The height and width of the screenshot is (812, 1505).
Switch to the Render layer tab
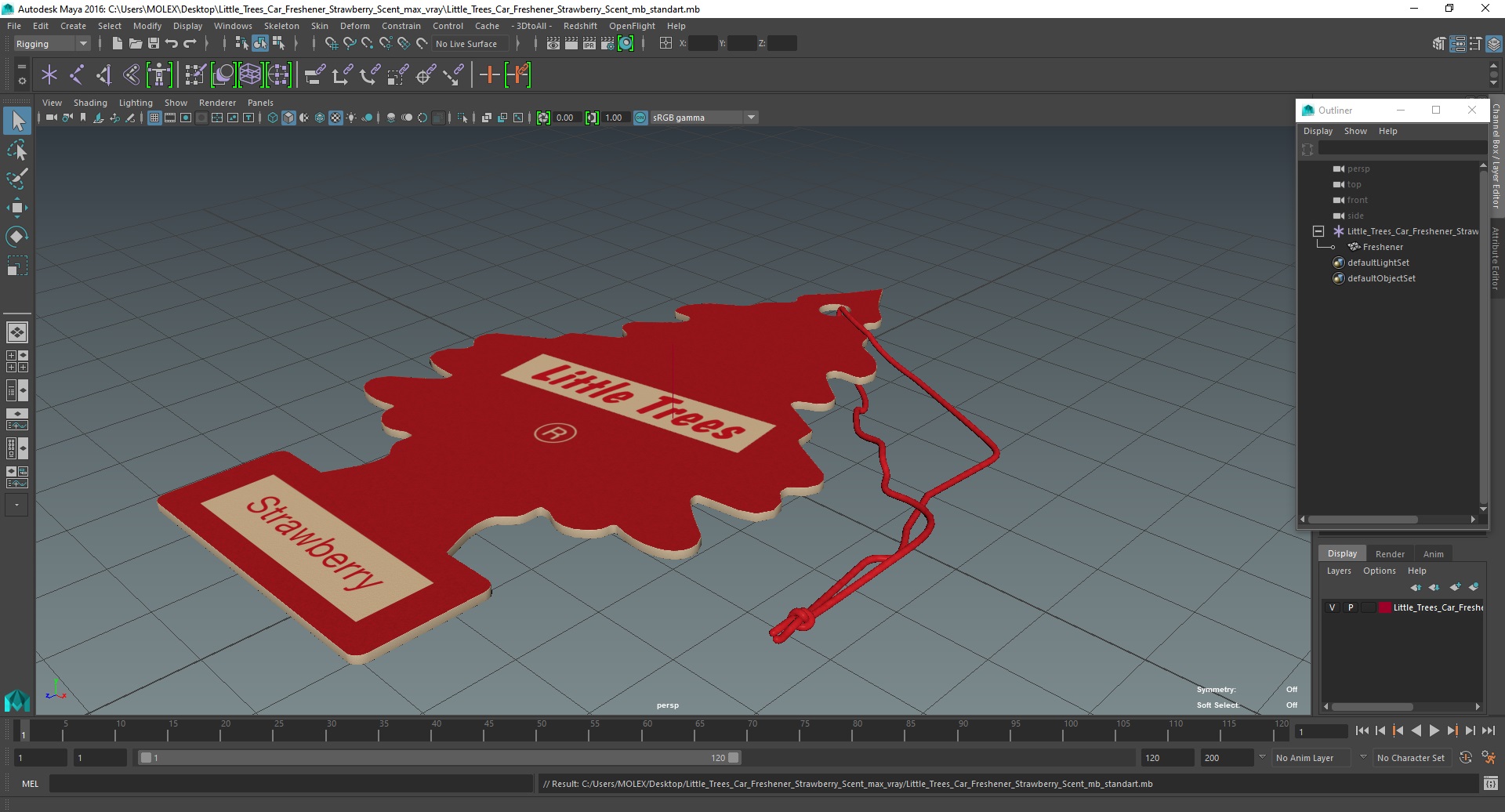click(x=1390, y=553)
